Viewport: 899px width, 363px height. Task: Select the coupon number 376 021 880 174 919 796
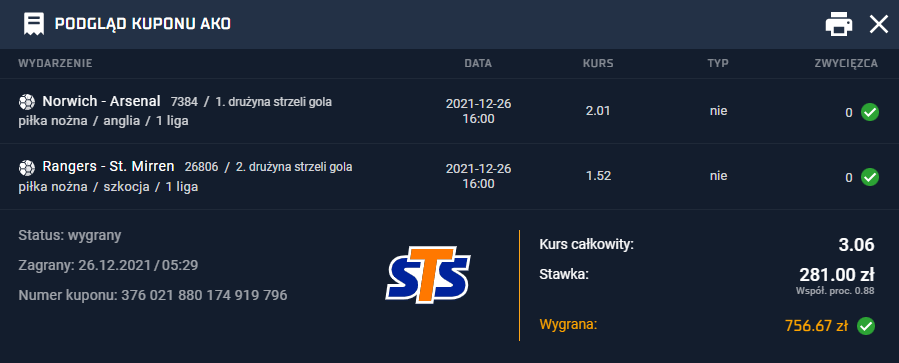click(204, 295)
